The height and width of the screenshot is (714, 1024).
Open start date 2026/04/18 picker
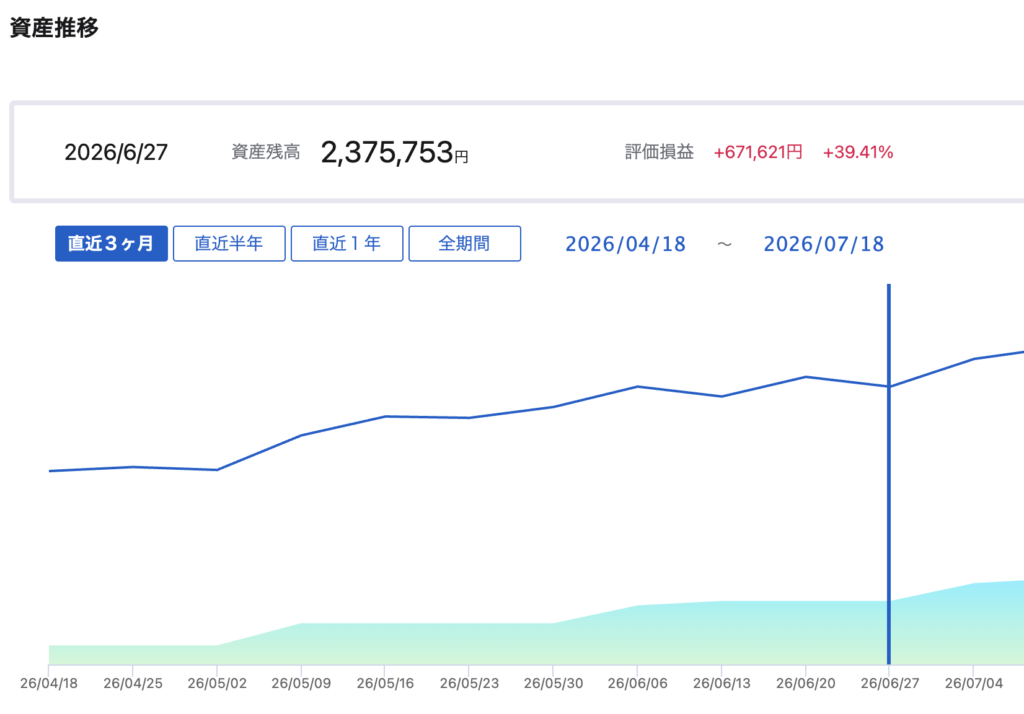tap(625, 244)
